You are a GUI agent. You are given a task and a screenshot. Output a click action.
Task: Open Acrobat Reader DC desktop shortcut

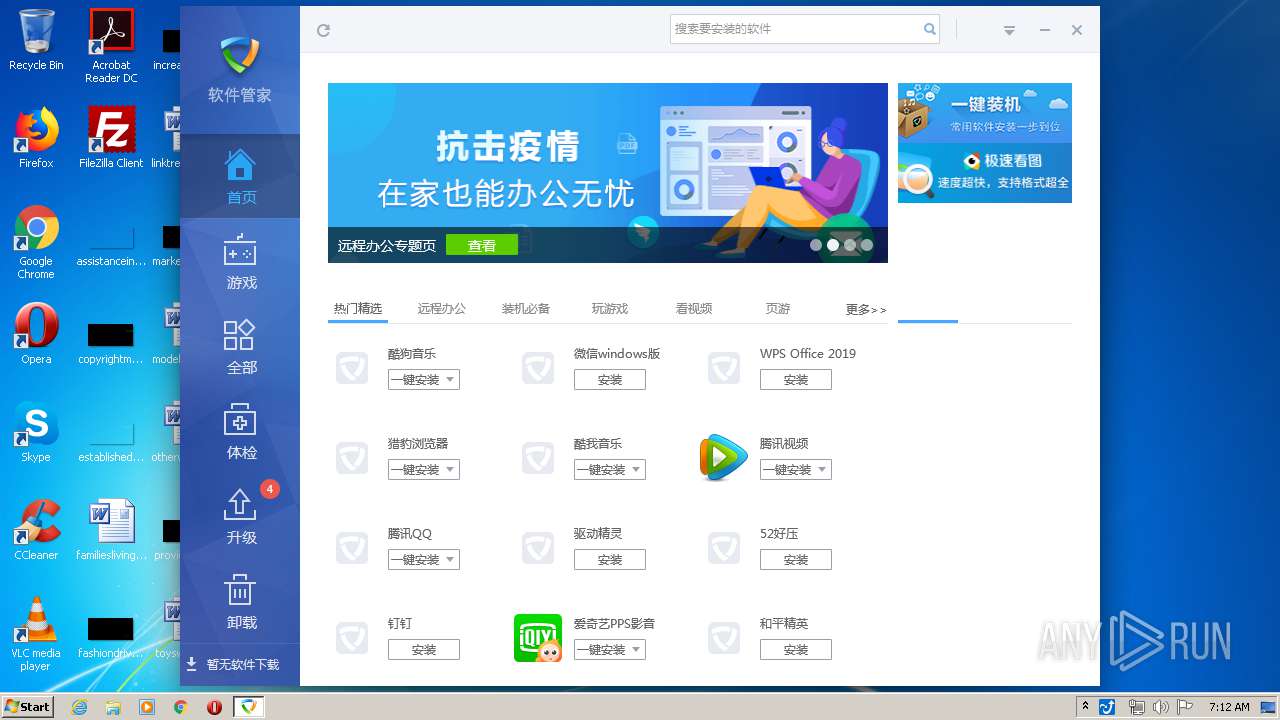[x=111, y=46]
